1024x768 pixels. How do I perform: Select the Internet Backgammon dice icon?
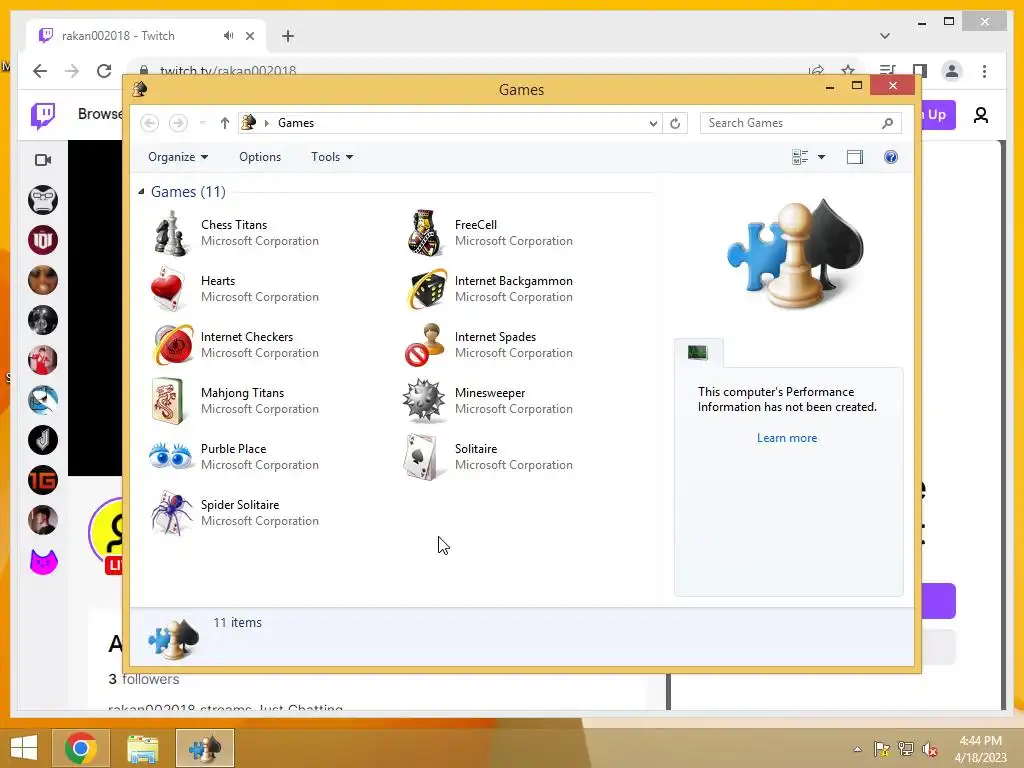[426, 289]
